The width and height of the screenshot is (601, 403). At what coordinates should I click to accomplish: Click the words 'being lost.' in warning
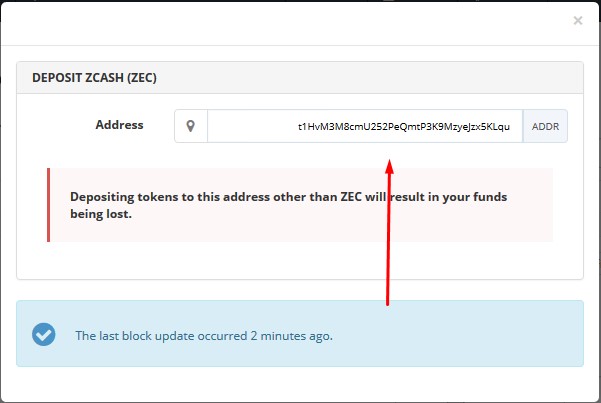tap(101, 214)
